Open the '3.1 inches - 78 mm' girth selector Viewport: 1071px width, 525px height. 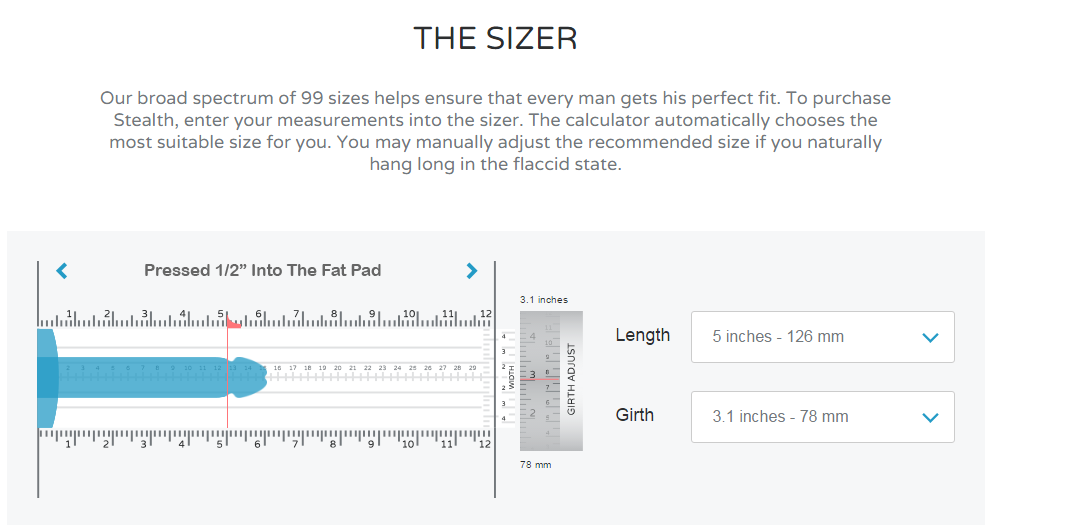[x=822, y=417]
